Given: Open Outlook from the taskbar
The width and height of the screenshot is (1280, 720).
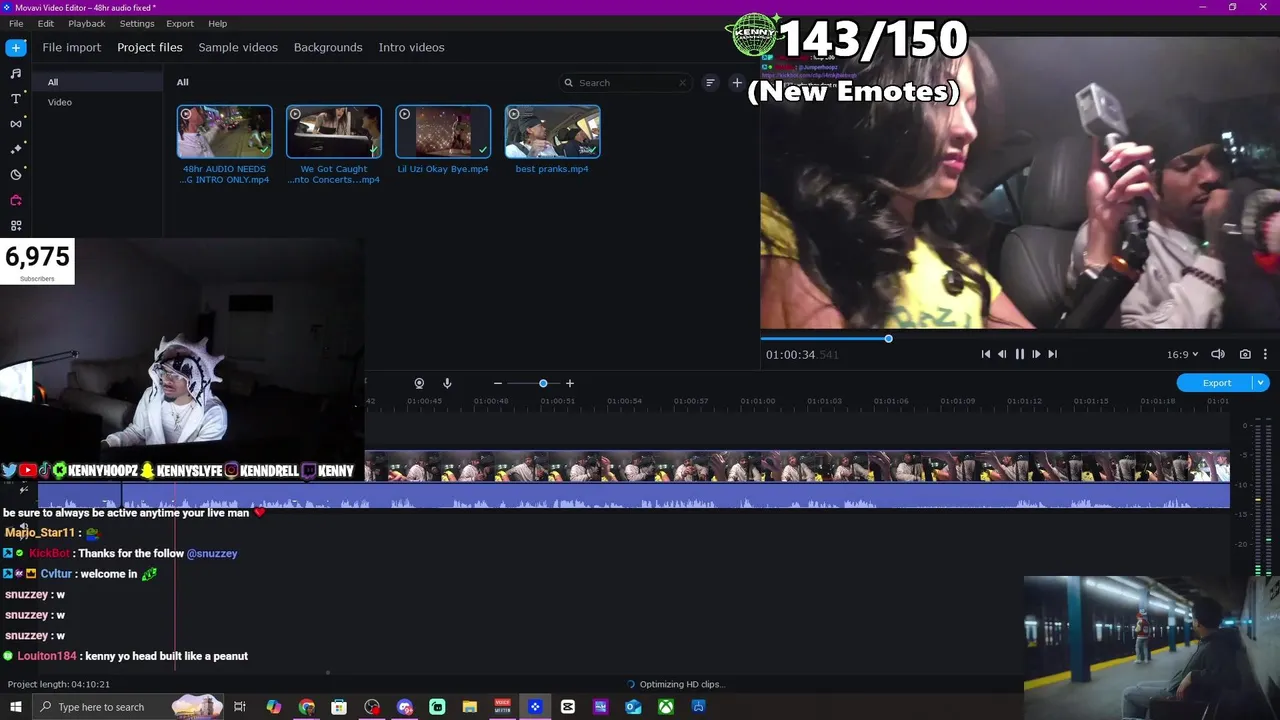Looking at the screenshot, I should point(633,707).
